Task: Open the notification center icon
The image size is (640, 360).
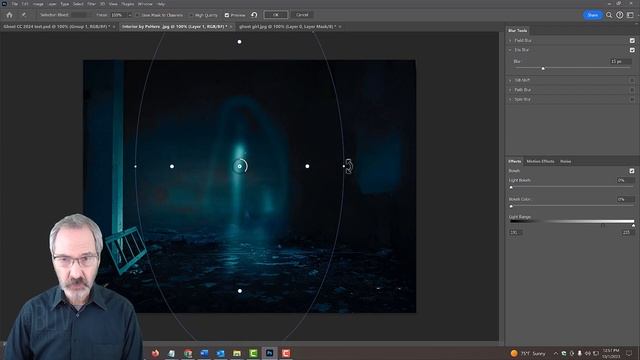Action: point(629,353)
